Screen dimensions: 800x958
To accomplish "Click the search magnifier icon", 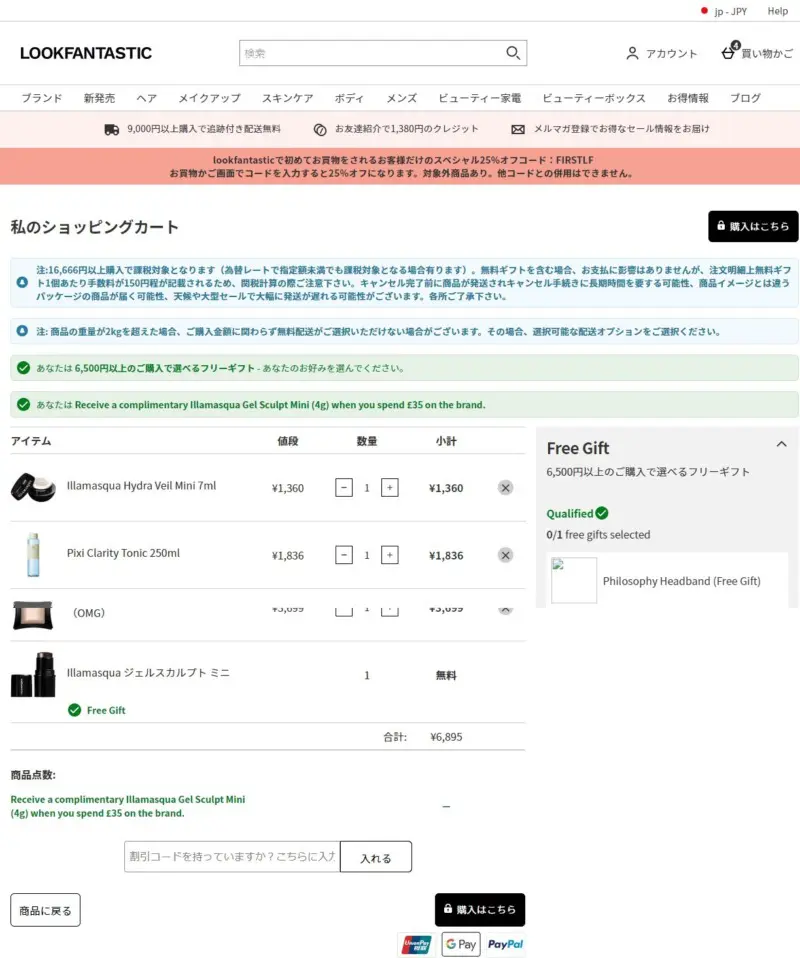I will pyautogui.click(x=512, y=52).
